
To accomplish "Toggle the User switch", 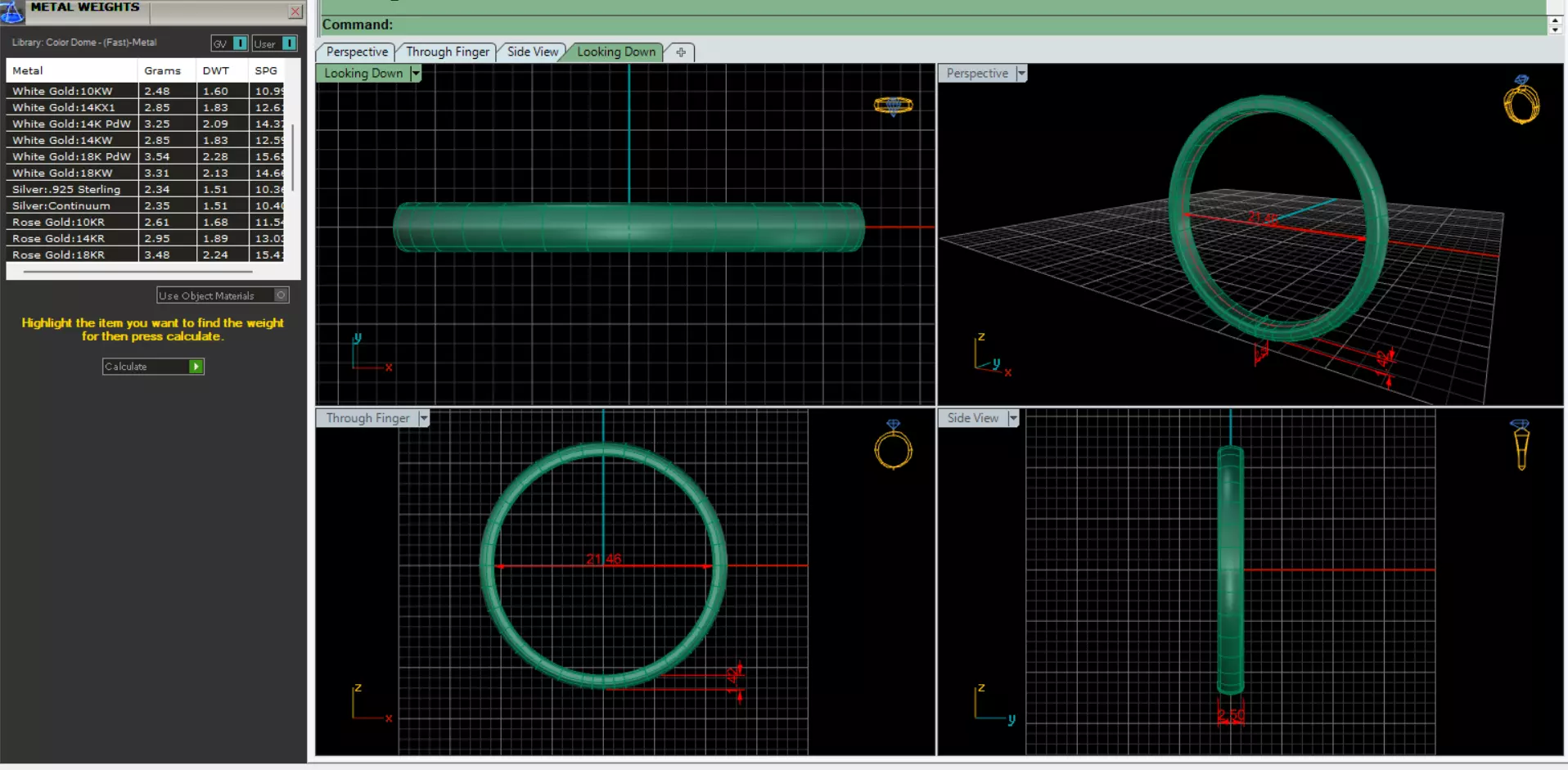I will (274, 43).
